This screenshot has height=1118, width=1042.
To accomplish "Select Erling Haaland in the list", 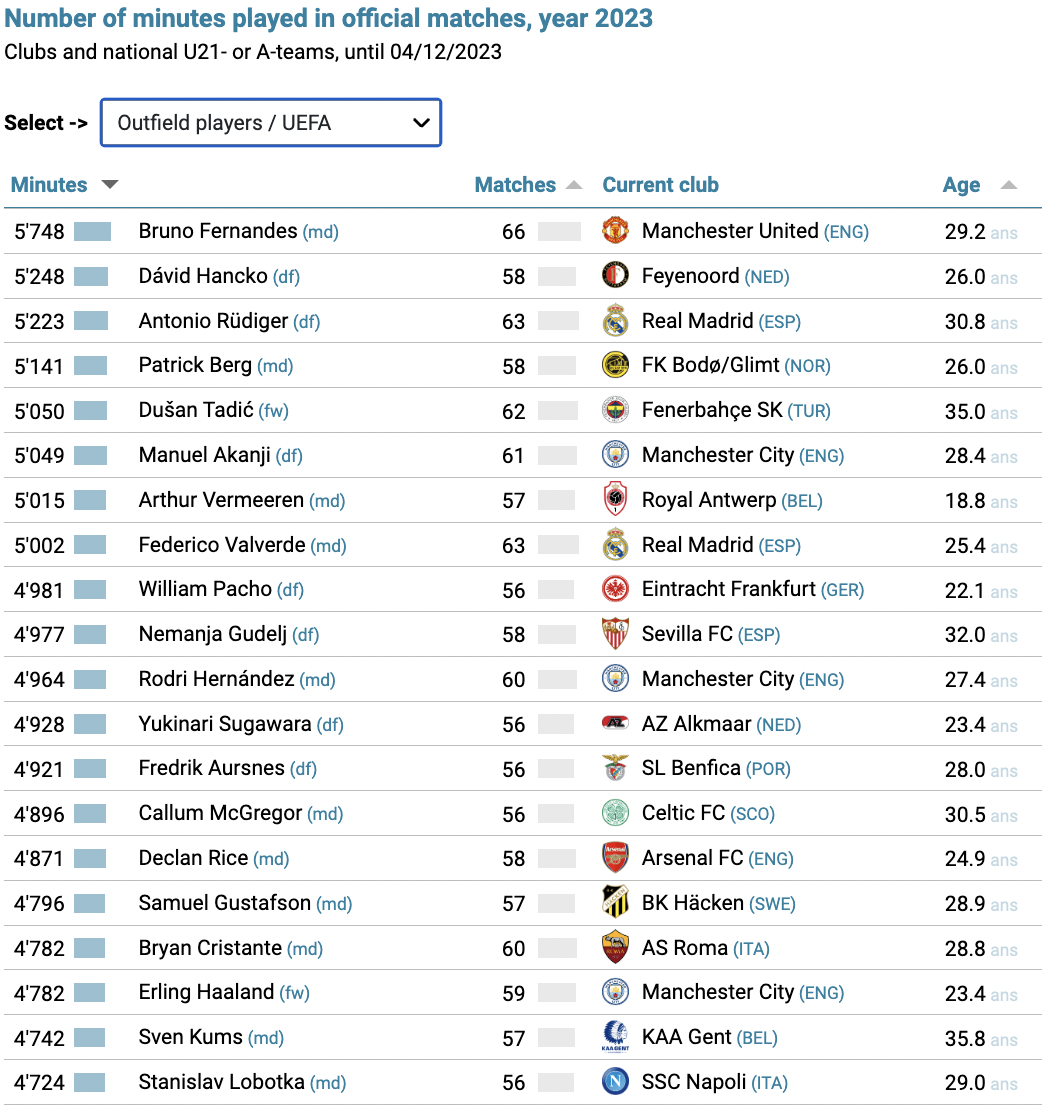I will tap(206, 992).
